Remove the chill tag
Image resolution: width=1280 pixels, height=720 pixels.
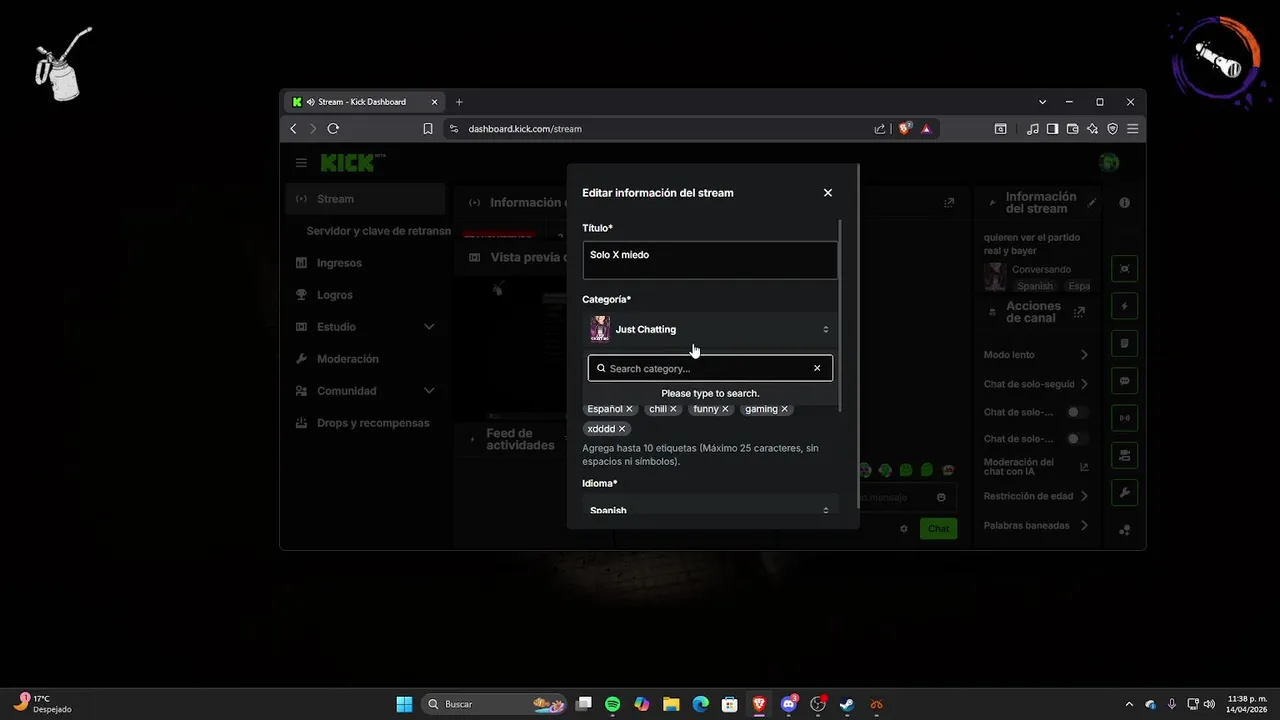click(673, 409)
